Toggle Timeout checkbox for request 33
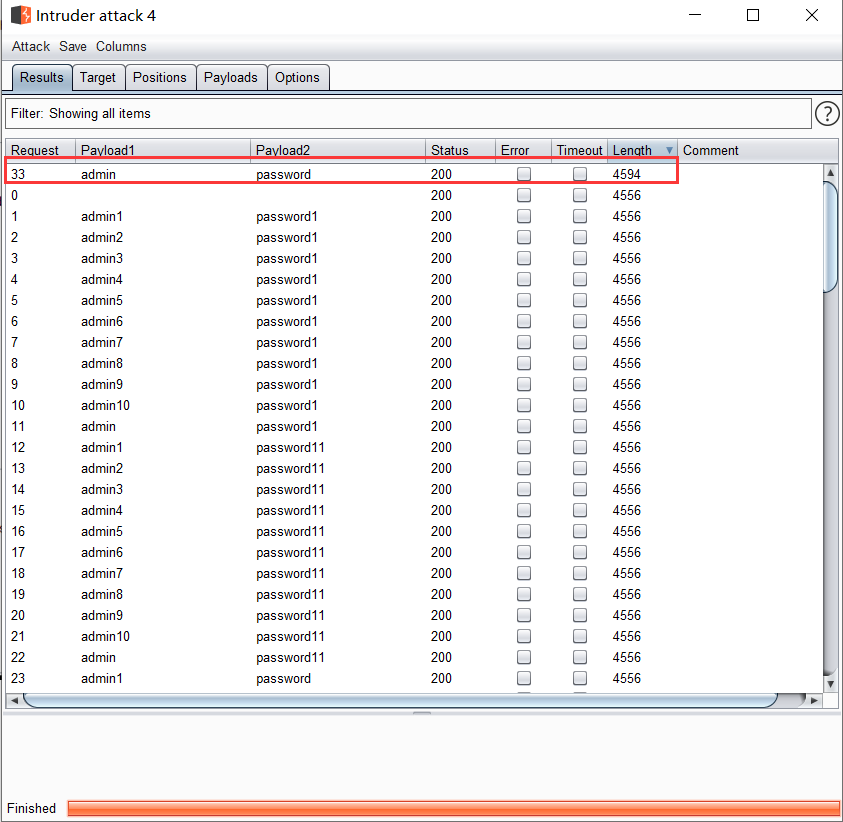Image resolution: width=843 pixels, height=822 pixels. pos(580,174)
